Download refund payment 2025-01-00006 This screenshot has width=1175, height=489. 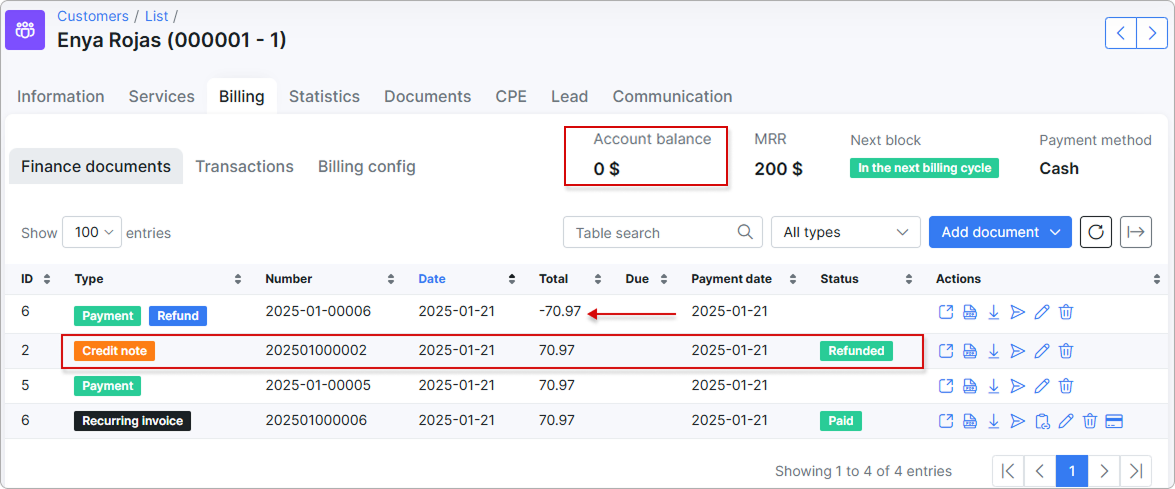994,312
